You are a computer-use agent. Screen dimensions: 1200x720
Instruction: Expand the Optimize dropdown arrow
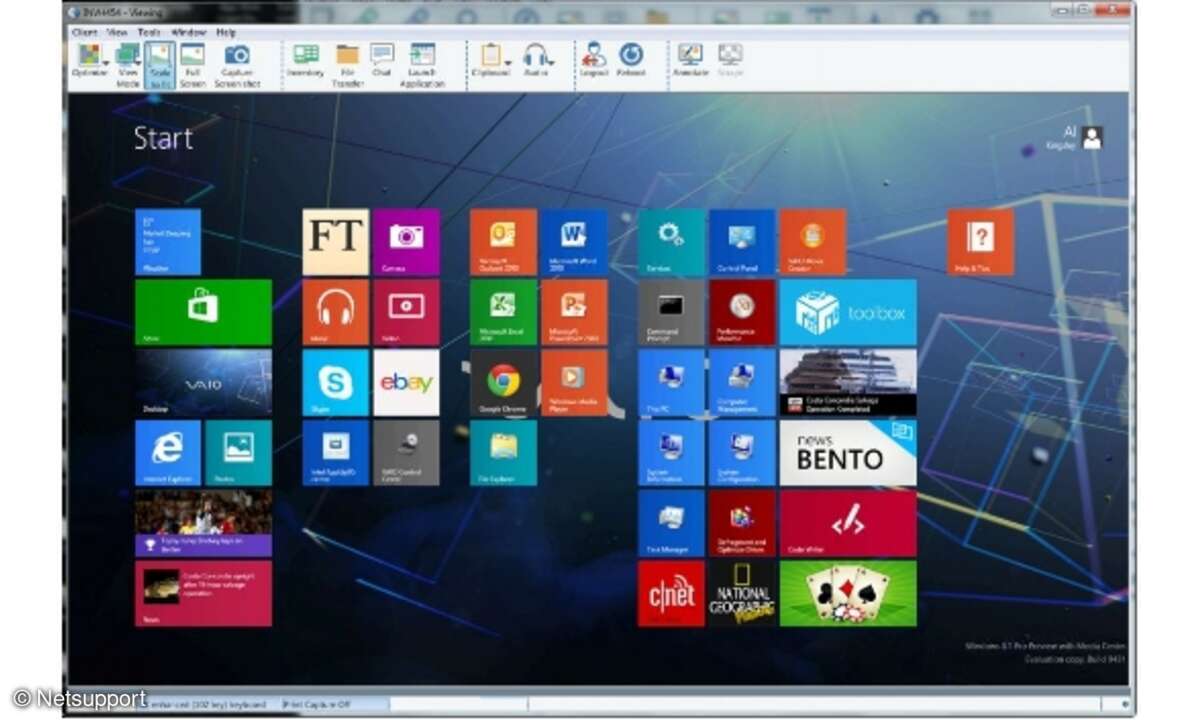click(x=106, y=62)
